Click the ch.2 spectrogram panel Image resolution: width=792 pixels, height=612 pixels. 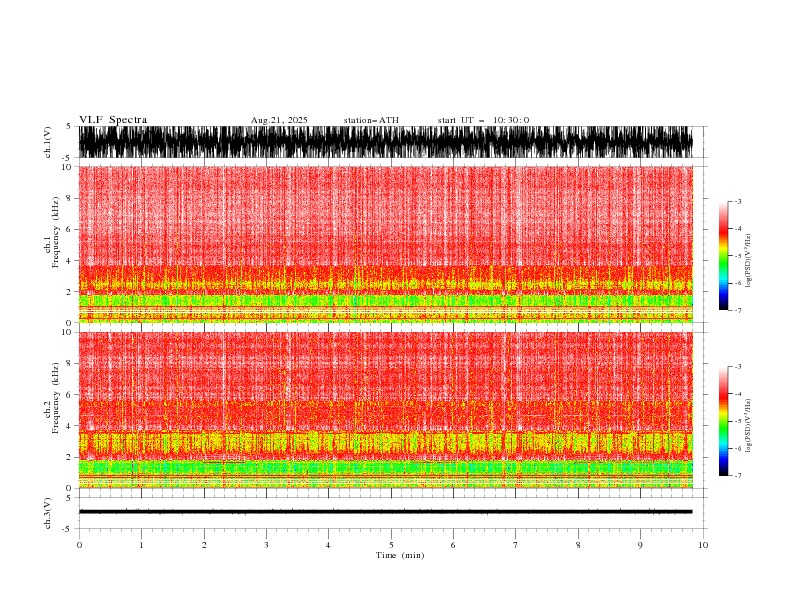point(386,410)
